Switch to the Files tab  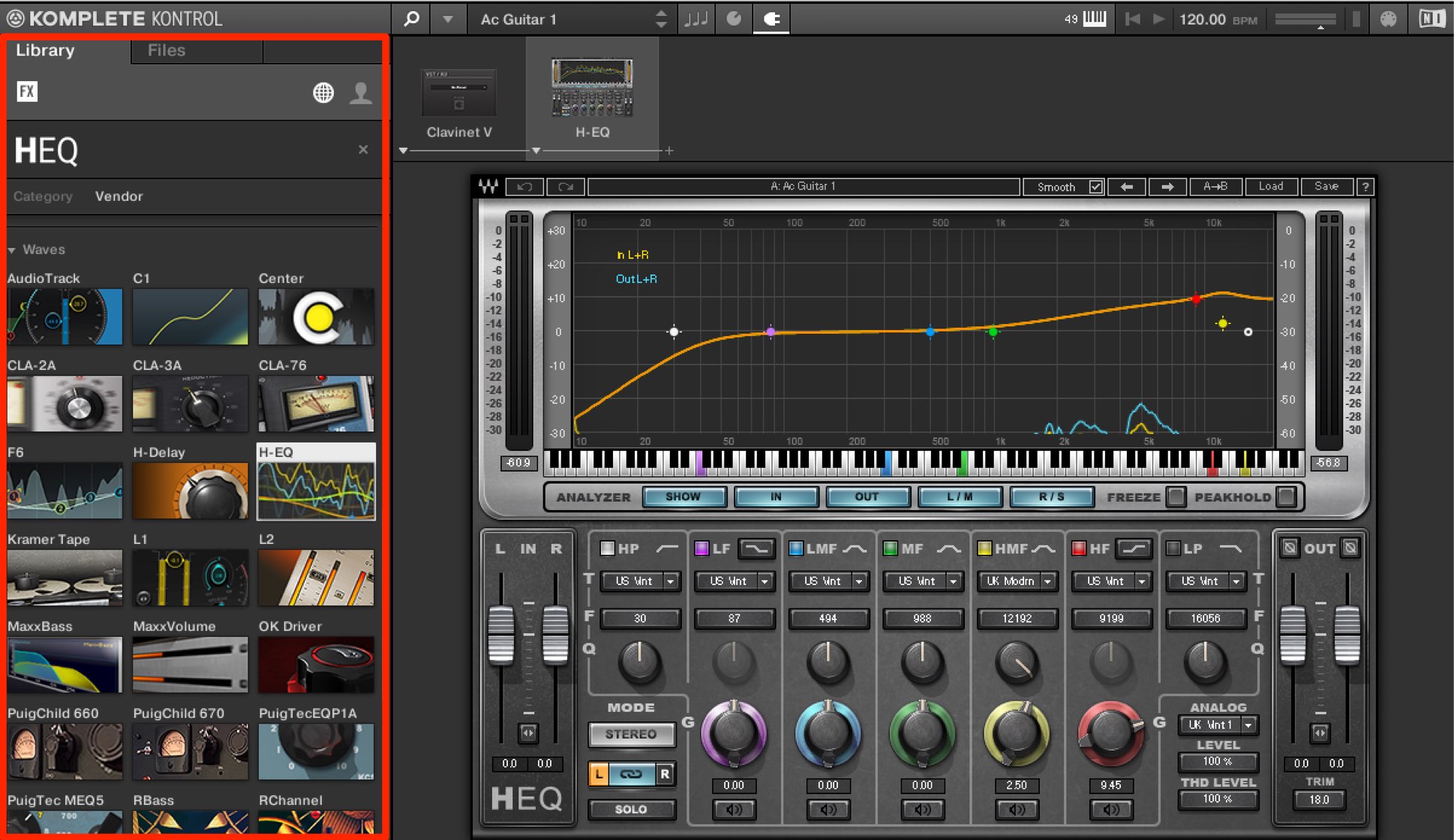click(167, 50)
